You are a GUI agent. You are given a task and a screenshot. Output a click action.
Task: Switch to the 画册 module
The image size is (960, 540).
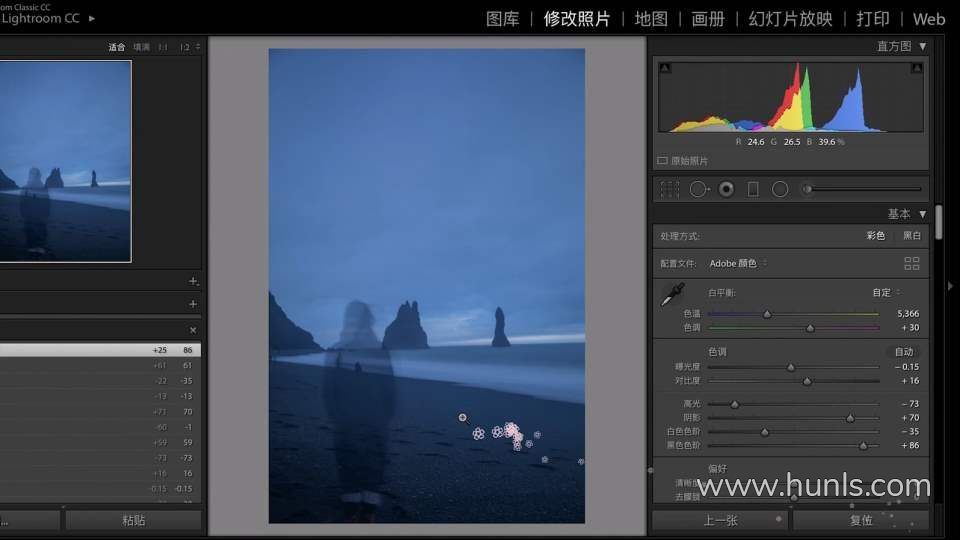(x=708, y=19)
